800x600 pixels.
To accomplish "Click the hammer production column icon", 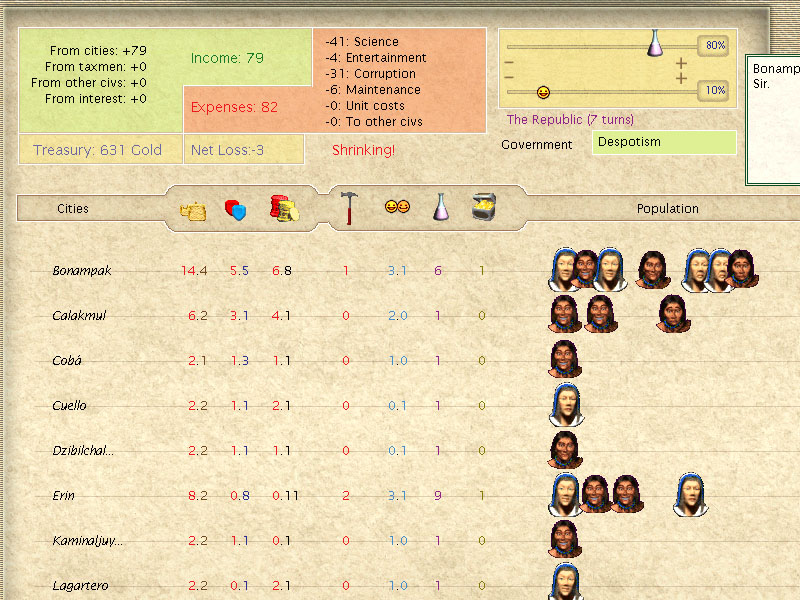I will click(x=347, y=209).
